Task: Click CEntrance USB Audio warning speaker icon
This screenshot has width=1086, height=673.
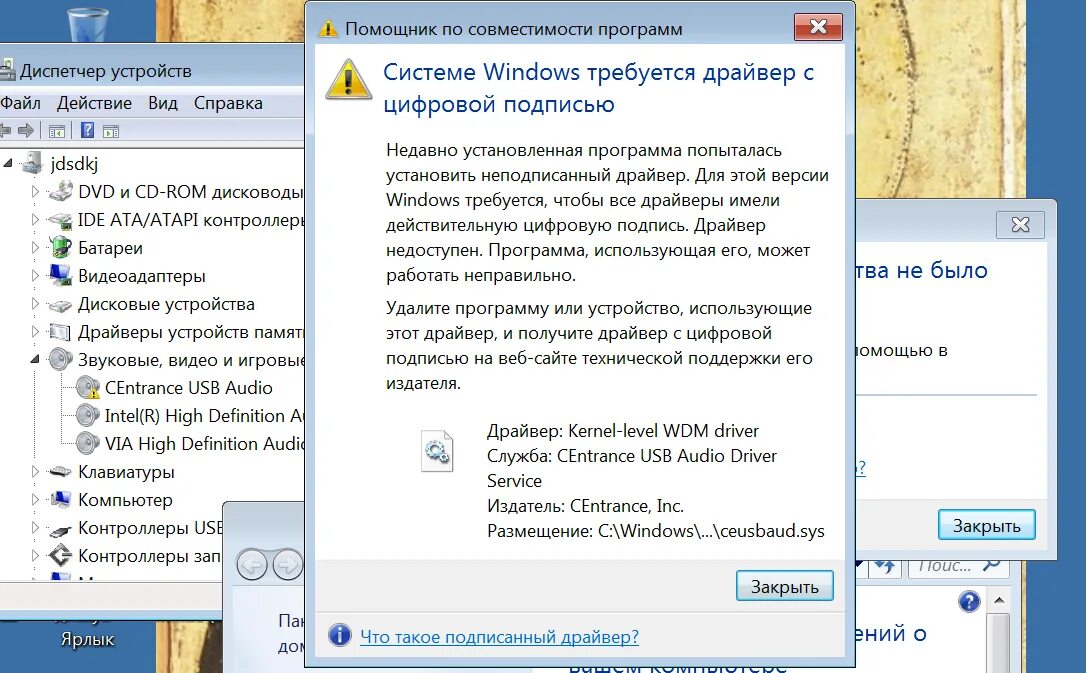Action: [88, 387]
